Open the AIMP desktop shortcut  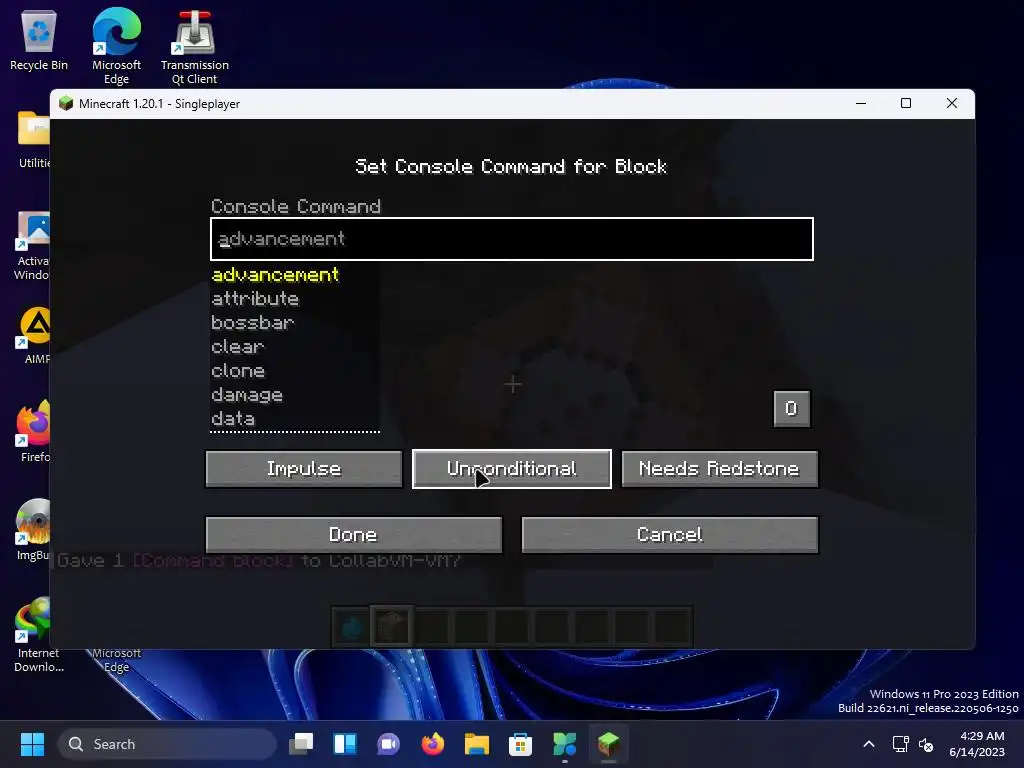coord(34,335)
